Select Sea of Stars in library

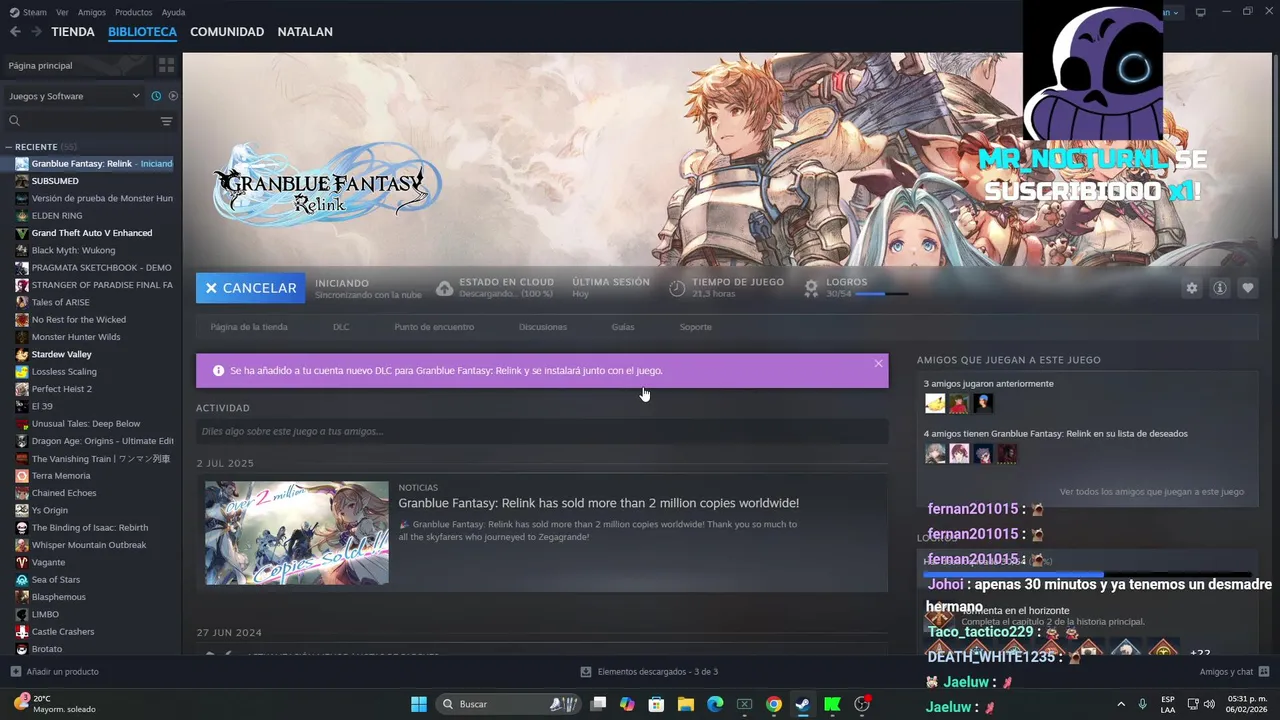(56, 580)
